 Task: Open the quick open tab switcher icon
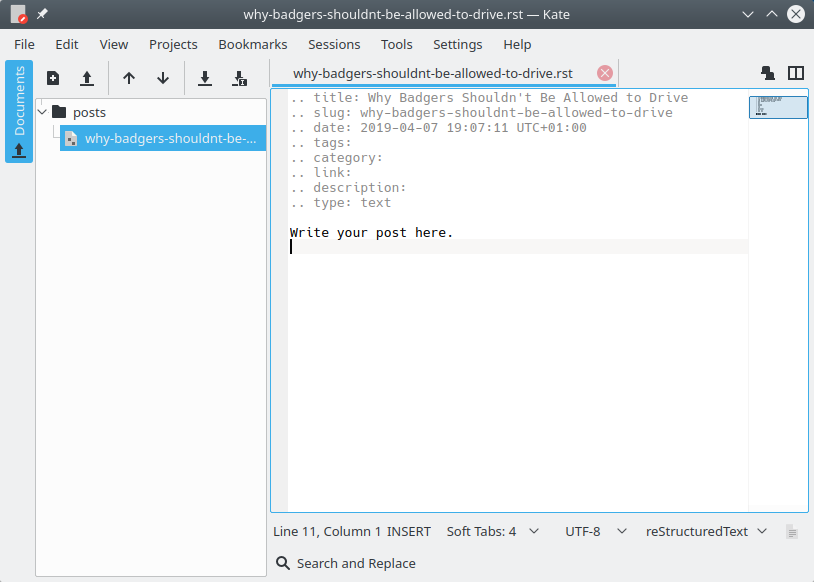coord(768,73)
